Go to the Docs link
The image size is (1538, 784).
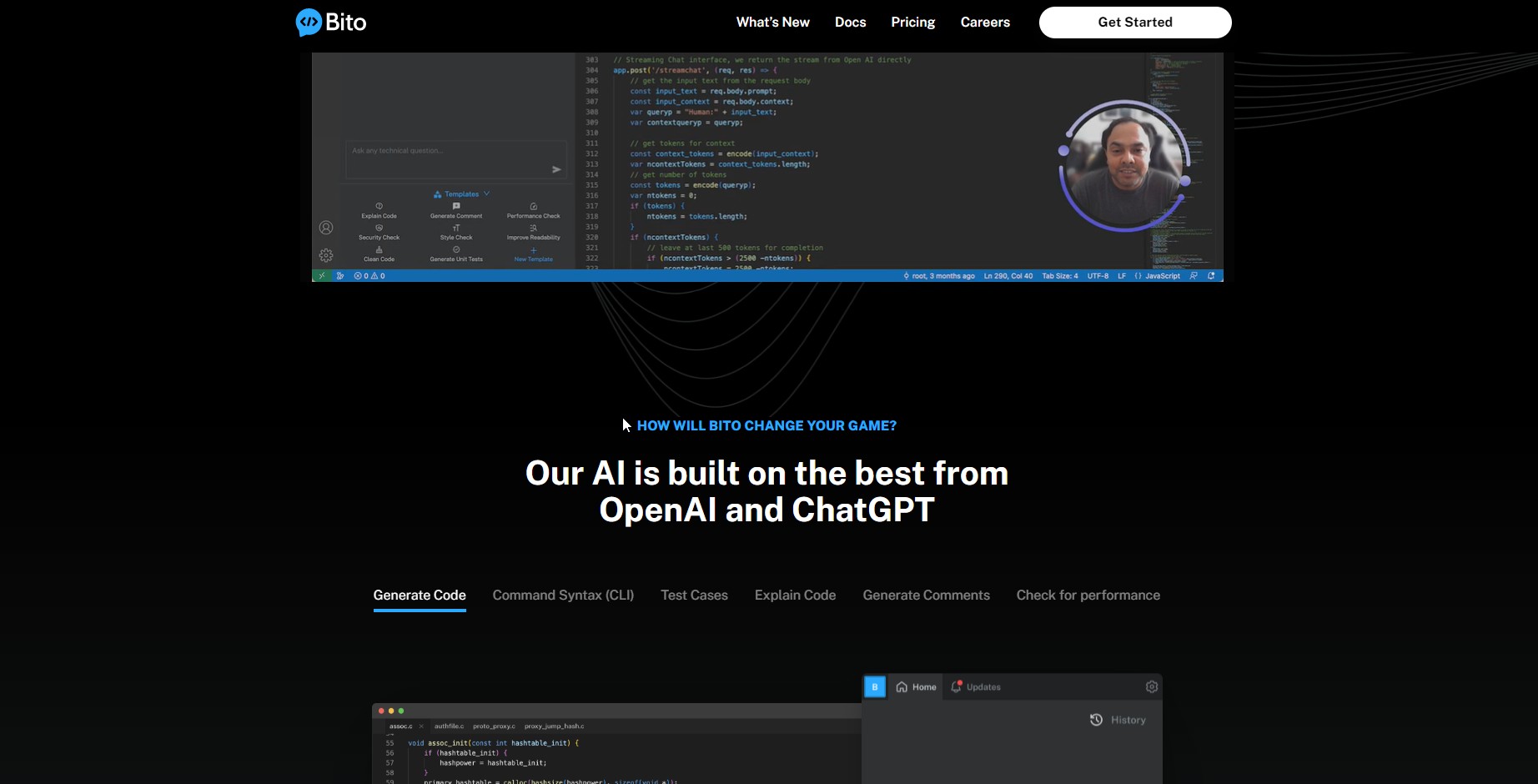tap(850, 23)
